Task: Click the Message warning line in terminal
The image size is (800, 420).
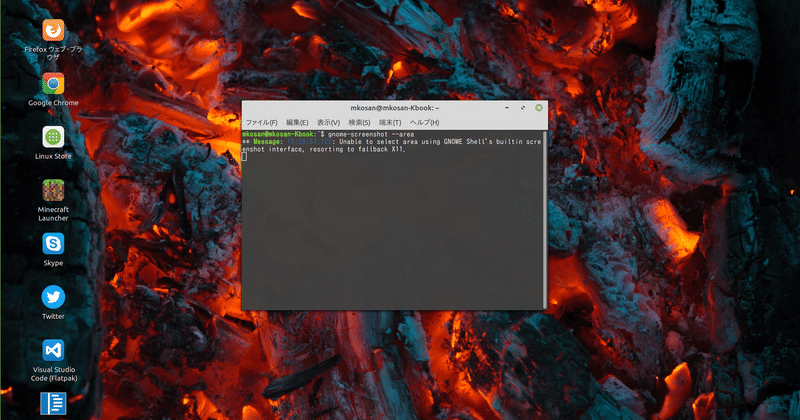Action: click(x=391, y=145)
